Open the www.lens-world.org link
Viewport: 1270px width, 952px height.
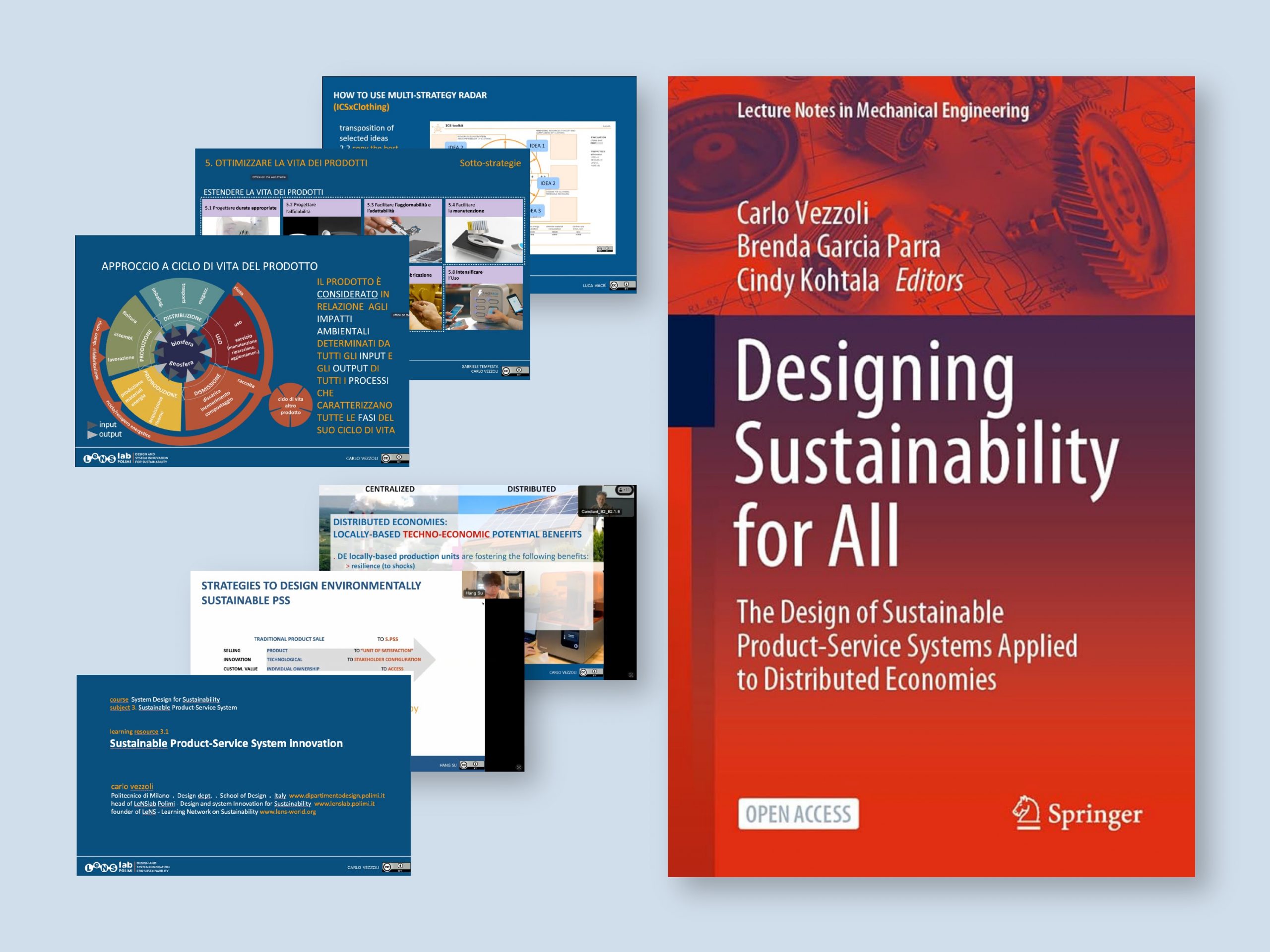pyautogui.click(x=288, y=811)
